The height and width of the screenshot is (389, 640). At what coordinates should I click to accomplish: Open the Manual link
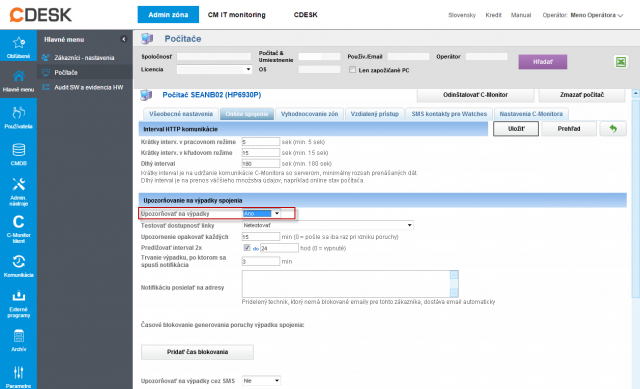tap(521, 15)
